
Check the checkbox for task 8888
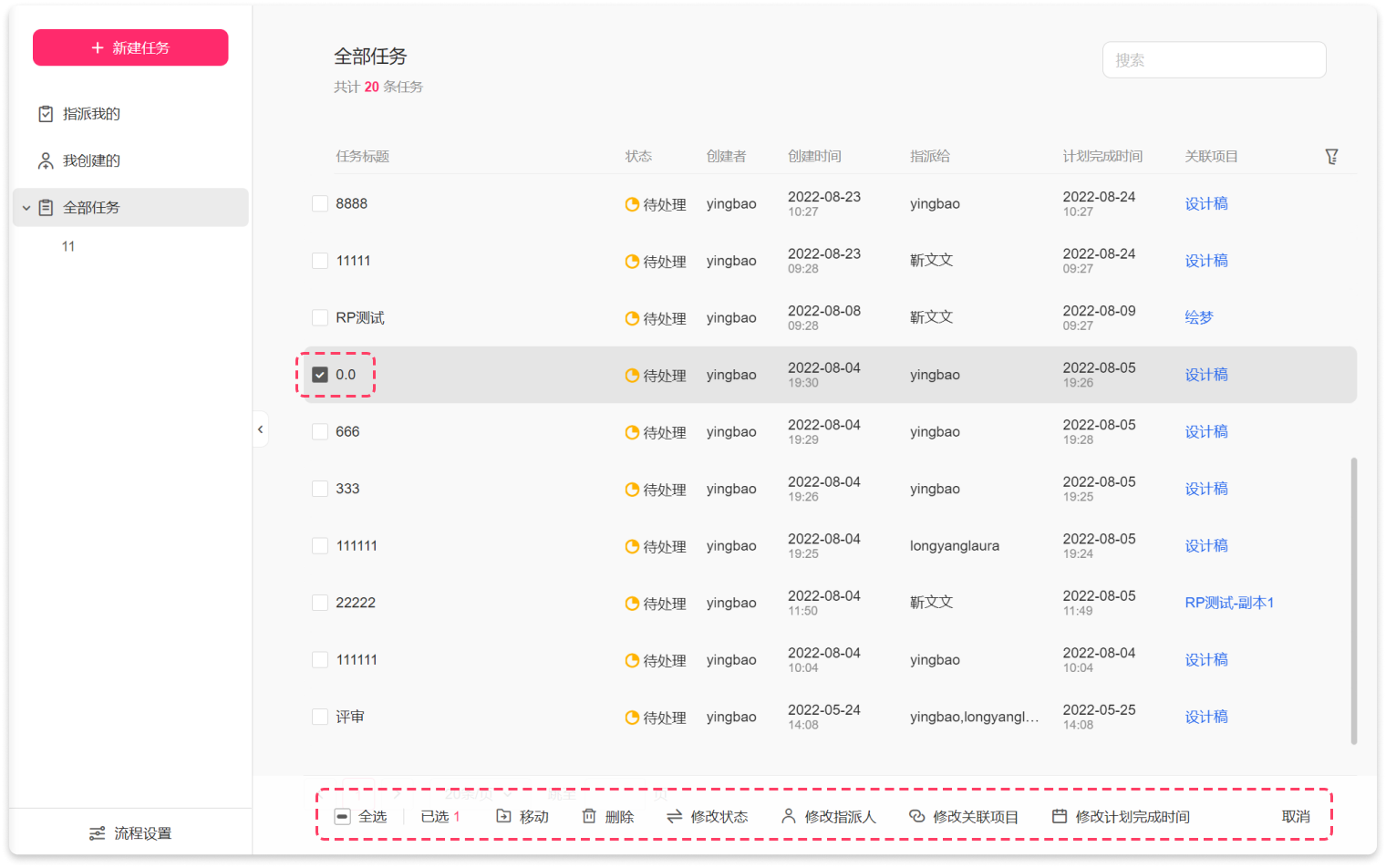320,203
